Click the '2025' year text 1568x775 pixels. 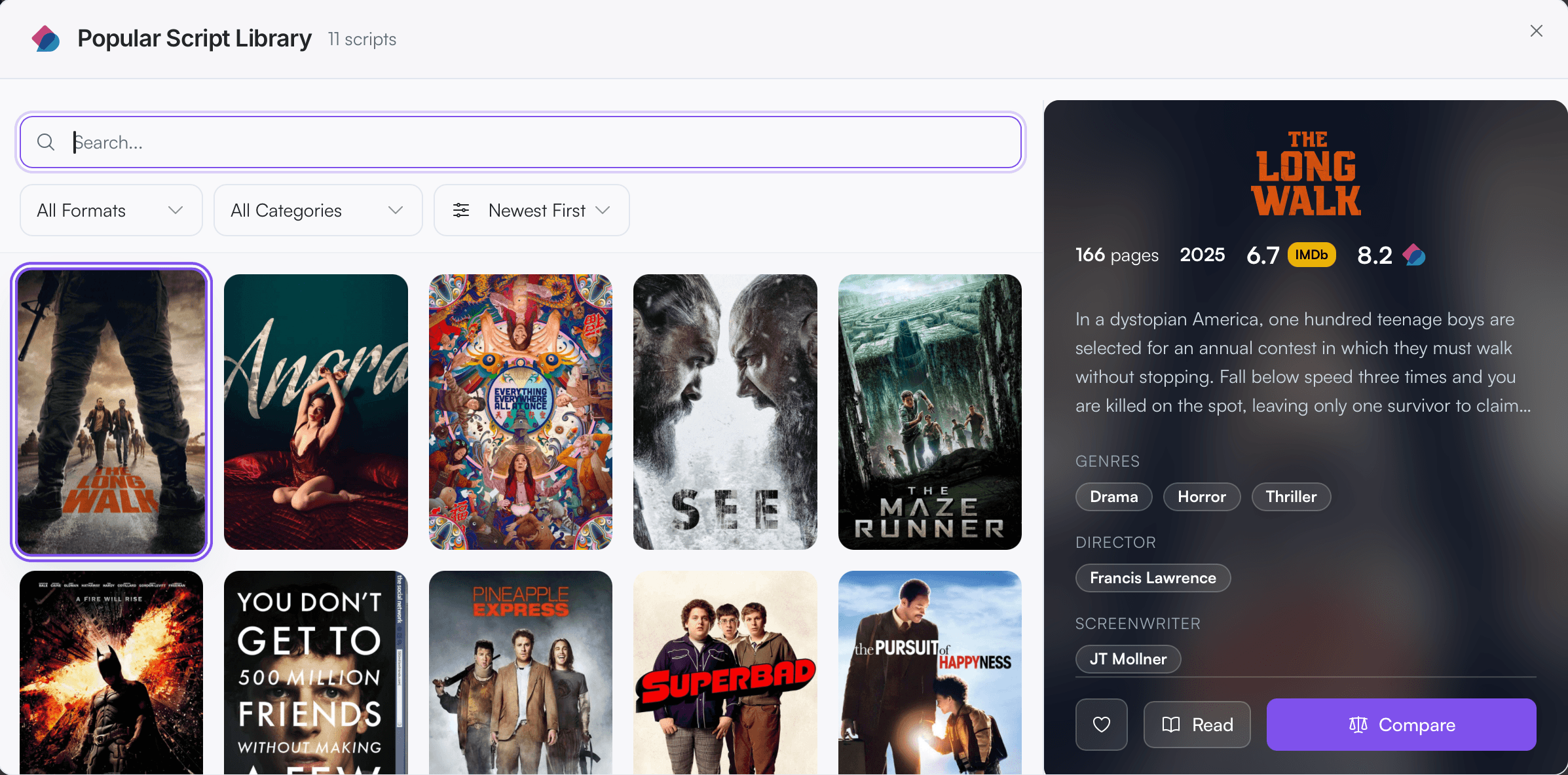(1203, 255)
